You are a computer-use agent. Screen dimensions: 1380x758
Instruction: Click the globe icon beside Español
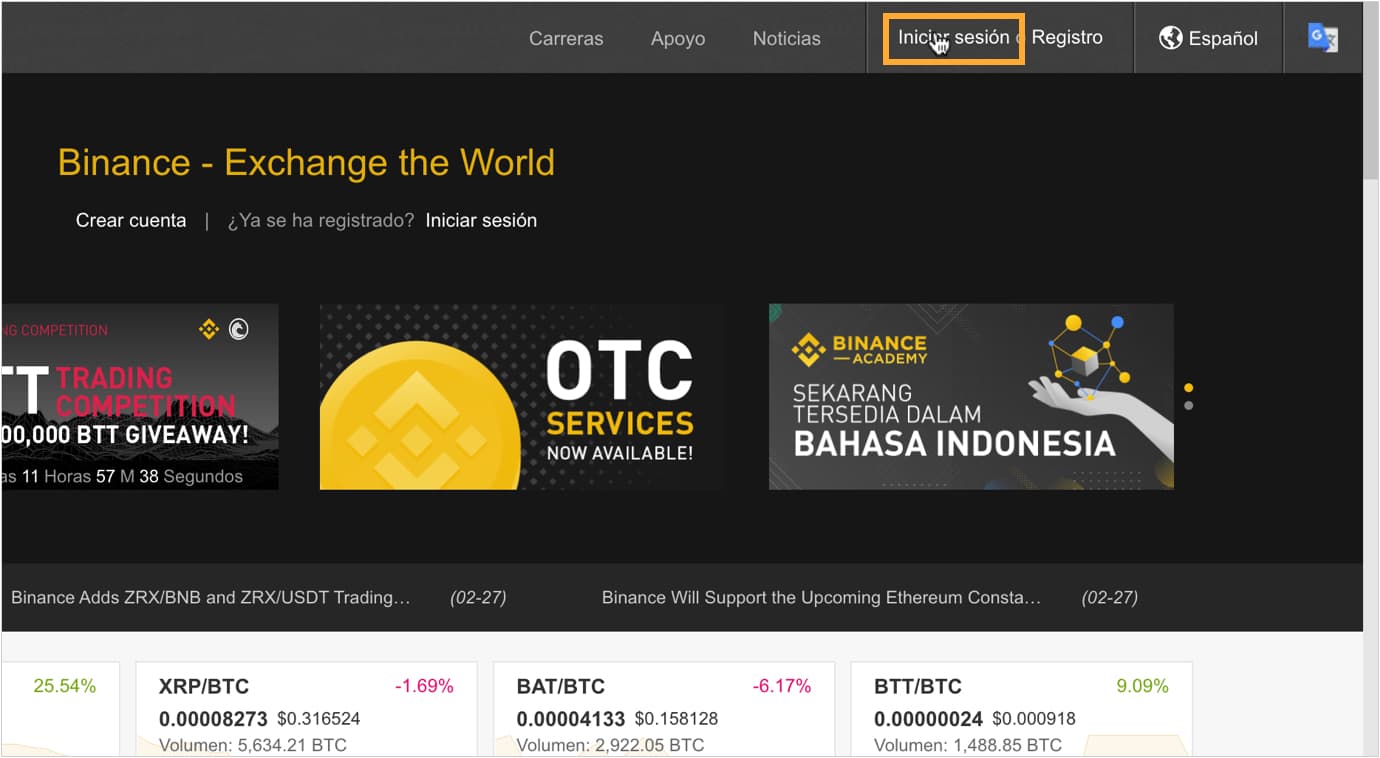1171,38
